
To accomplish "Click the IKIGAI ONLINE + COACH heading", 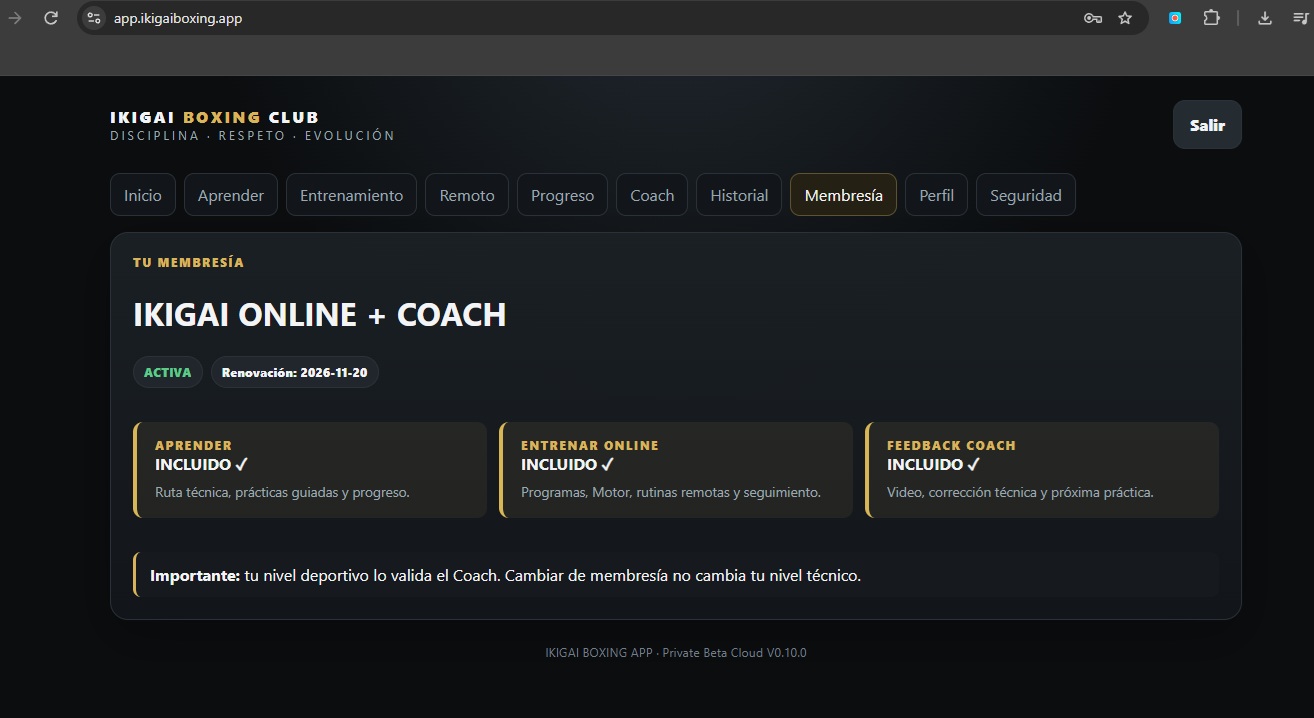I will click(320, 315).
